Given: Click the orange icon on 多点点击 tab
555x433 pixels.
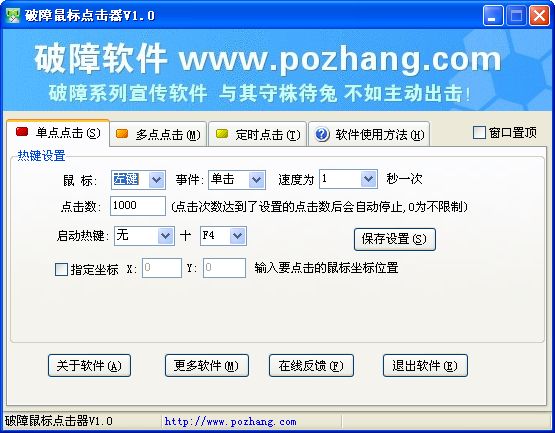Looking at the screenshot, I should click(122, 133).
